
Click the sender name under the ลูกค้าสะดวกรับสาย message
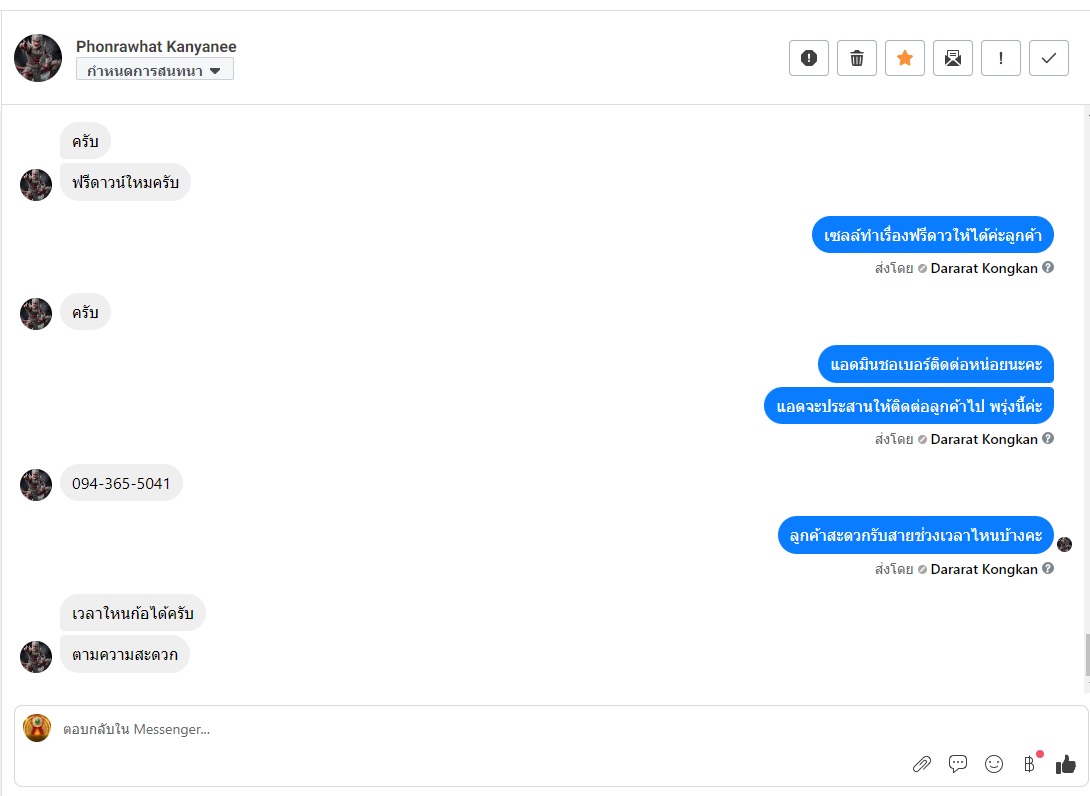tap(984, 569)
